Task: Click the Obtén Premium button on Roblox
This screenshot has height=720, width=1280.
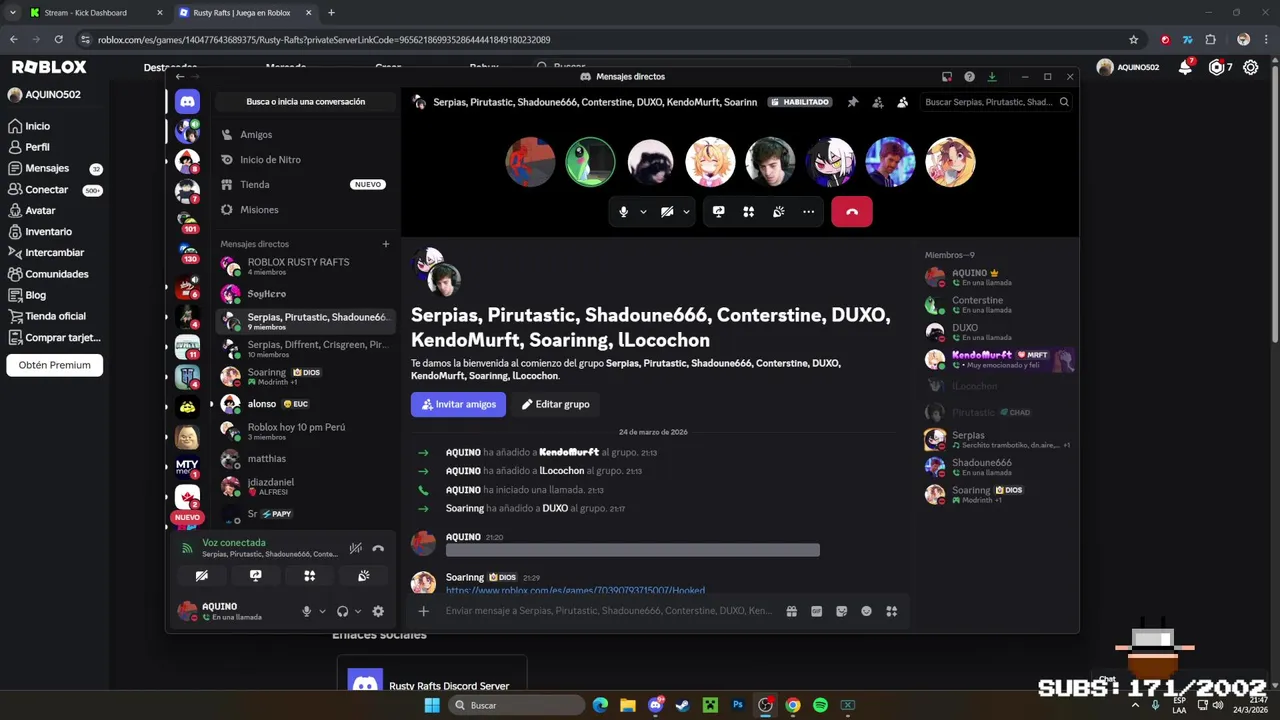Action: click(x=55, y=365)
